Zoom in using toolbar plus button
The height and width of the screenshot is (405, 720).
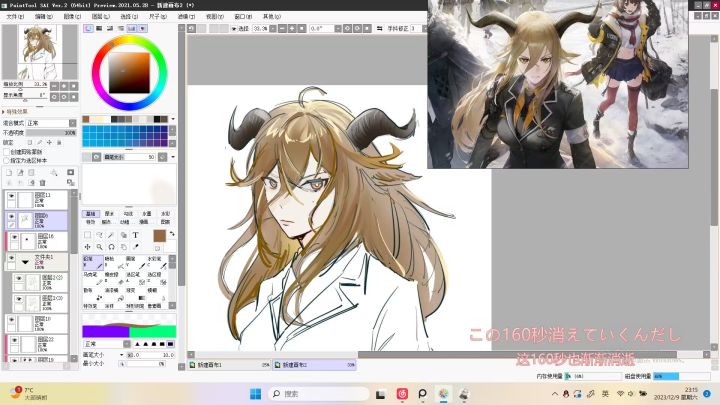click(292, 28)
